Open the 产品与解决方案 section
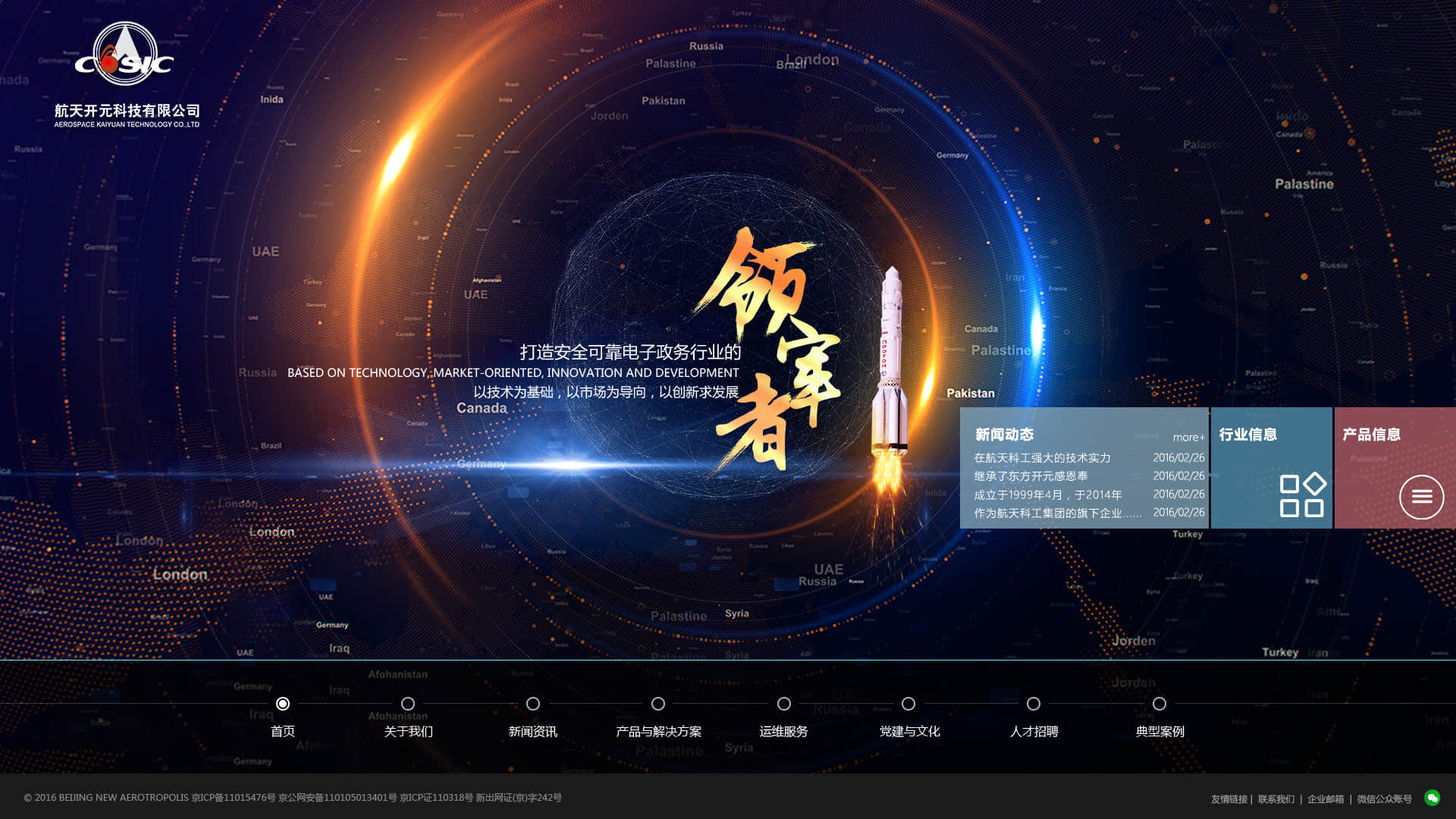Image resolution: width=1456 pixels, height=819 pixels. [x=658, y=732]
